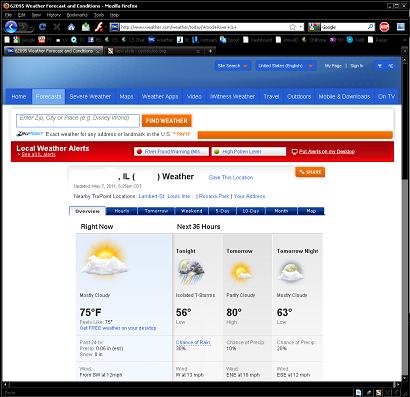Switch temperature units to Fahrenheit
The height and width of the screenshot is (397, 410).
tap(380, 66)
